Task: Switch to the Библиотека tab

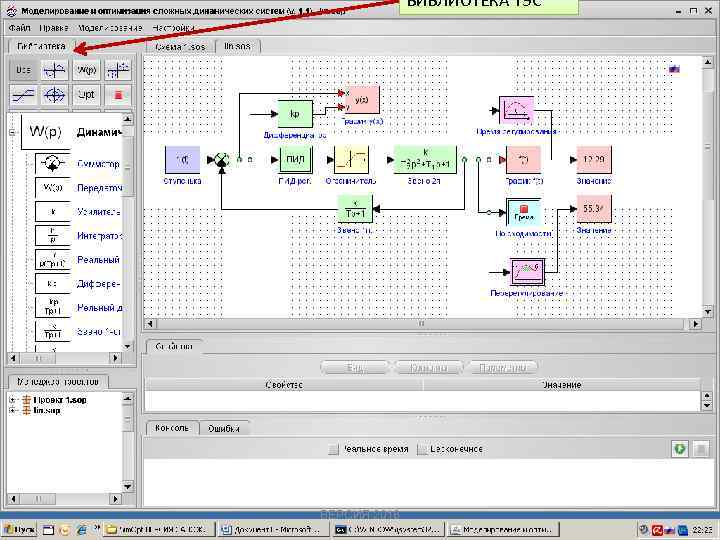Action: 41,46
